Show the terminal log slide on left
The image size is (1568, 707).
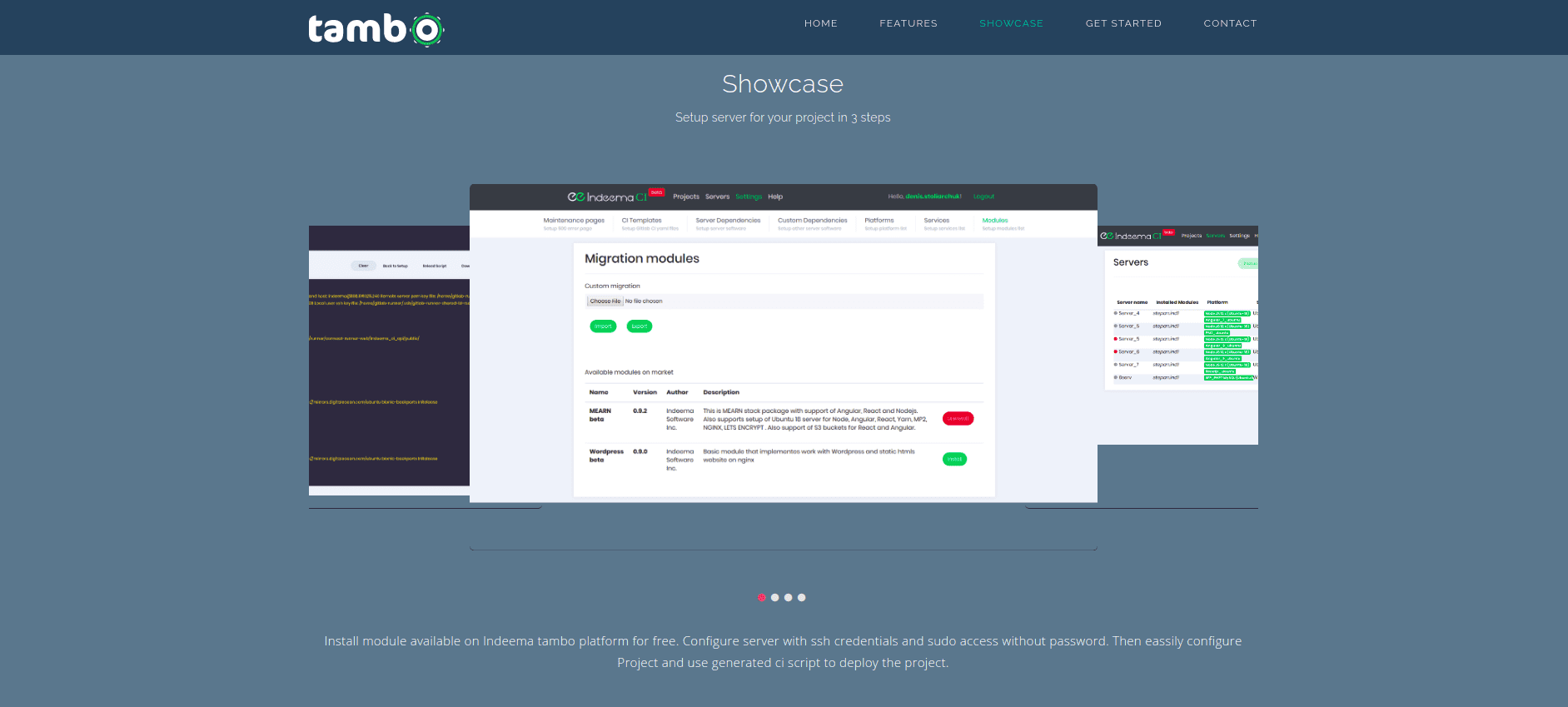tap(389, 358)
